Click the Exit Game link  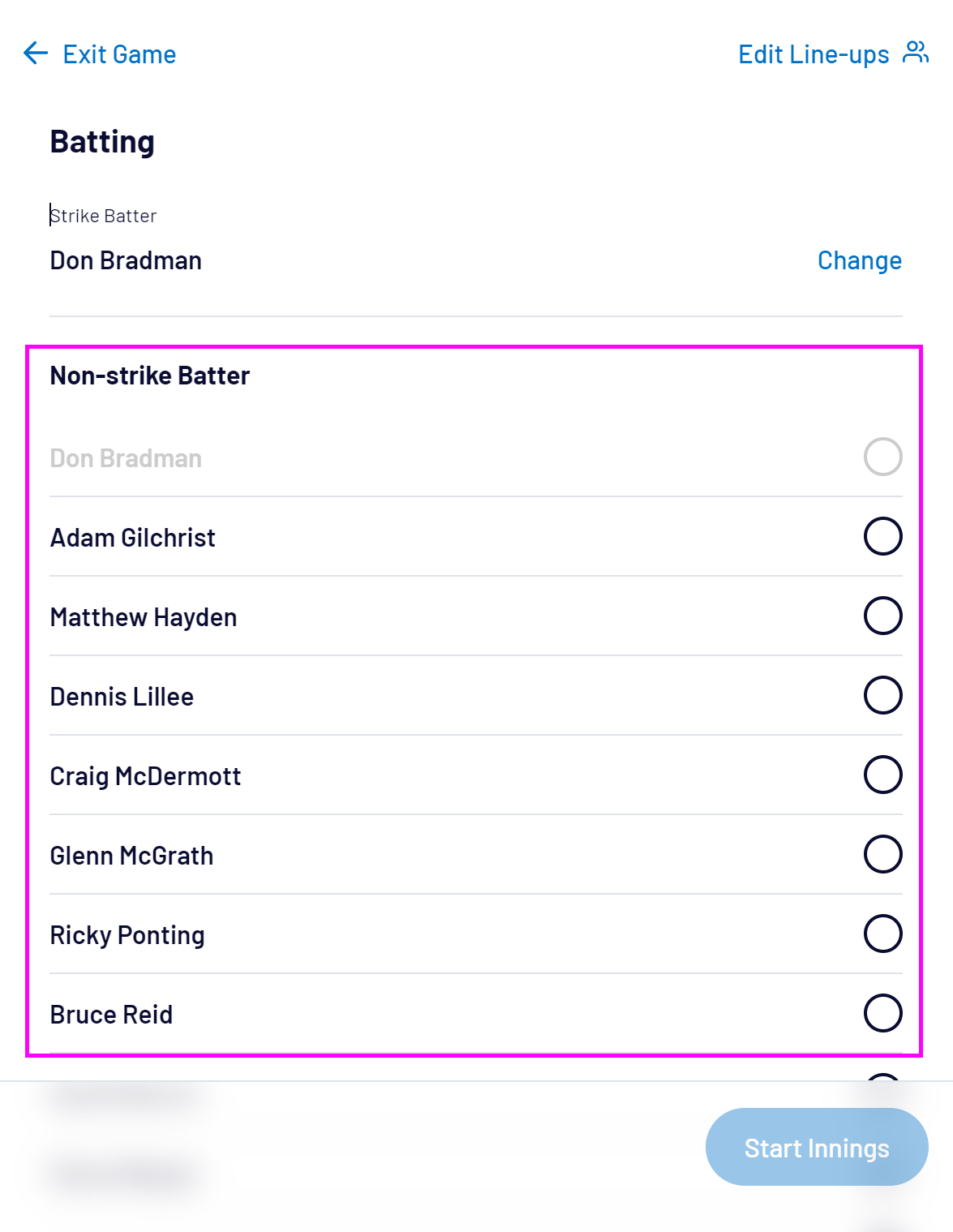(119, 54)
